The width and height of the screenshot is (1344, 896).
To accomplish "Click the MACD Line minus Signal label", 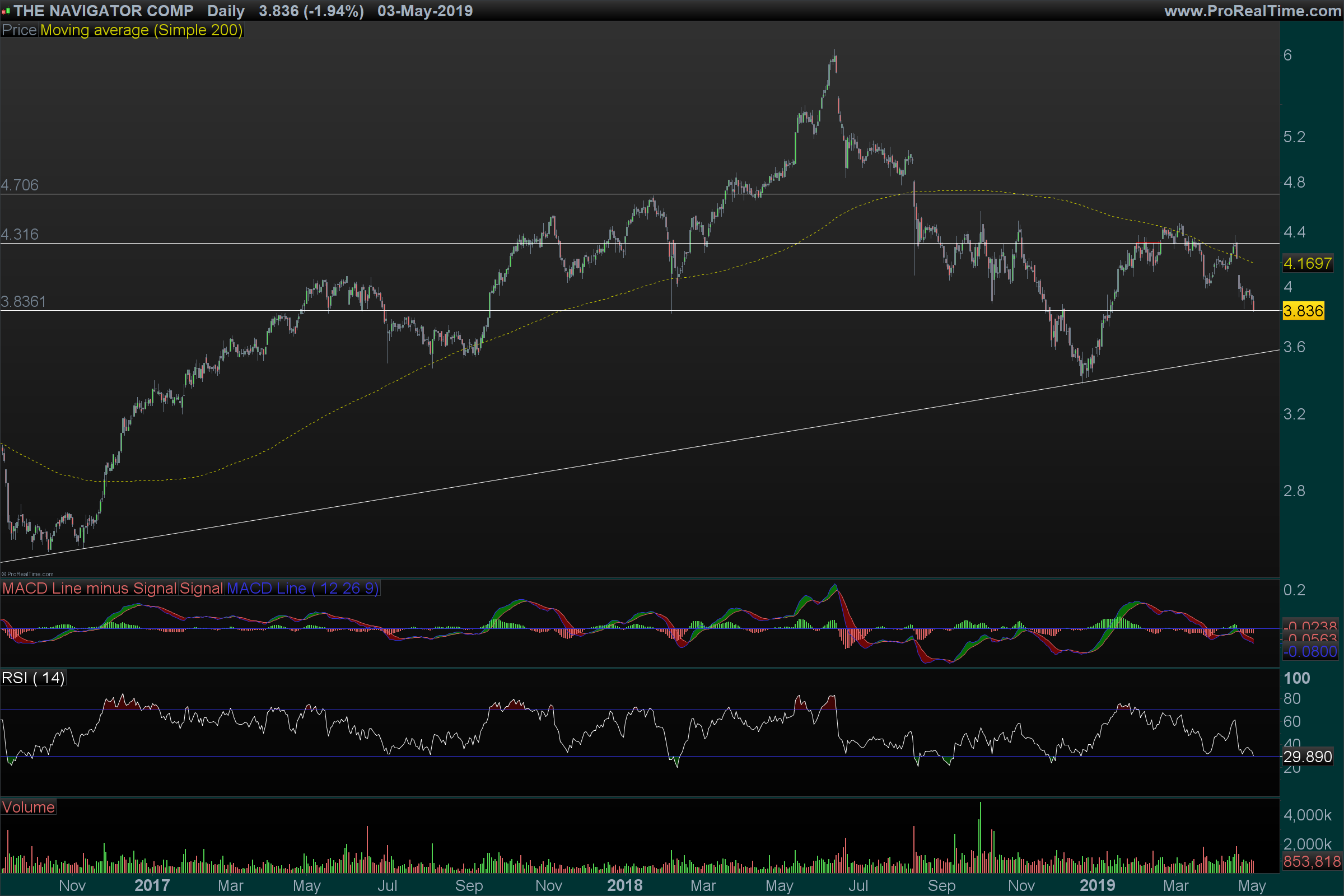I will pyautogui.click(x=89, y=589).
